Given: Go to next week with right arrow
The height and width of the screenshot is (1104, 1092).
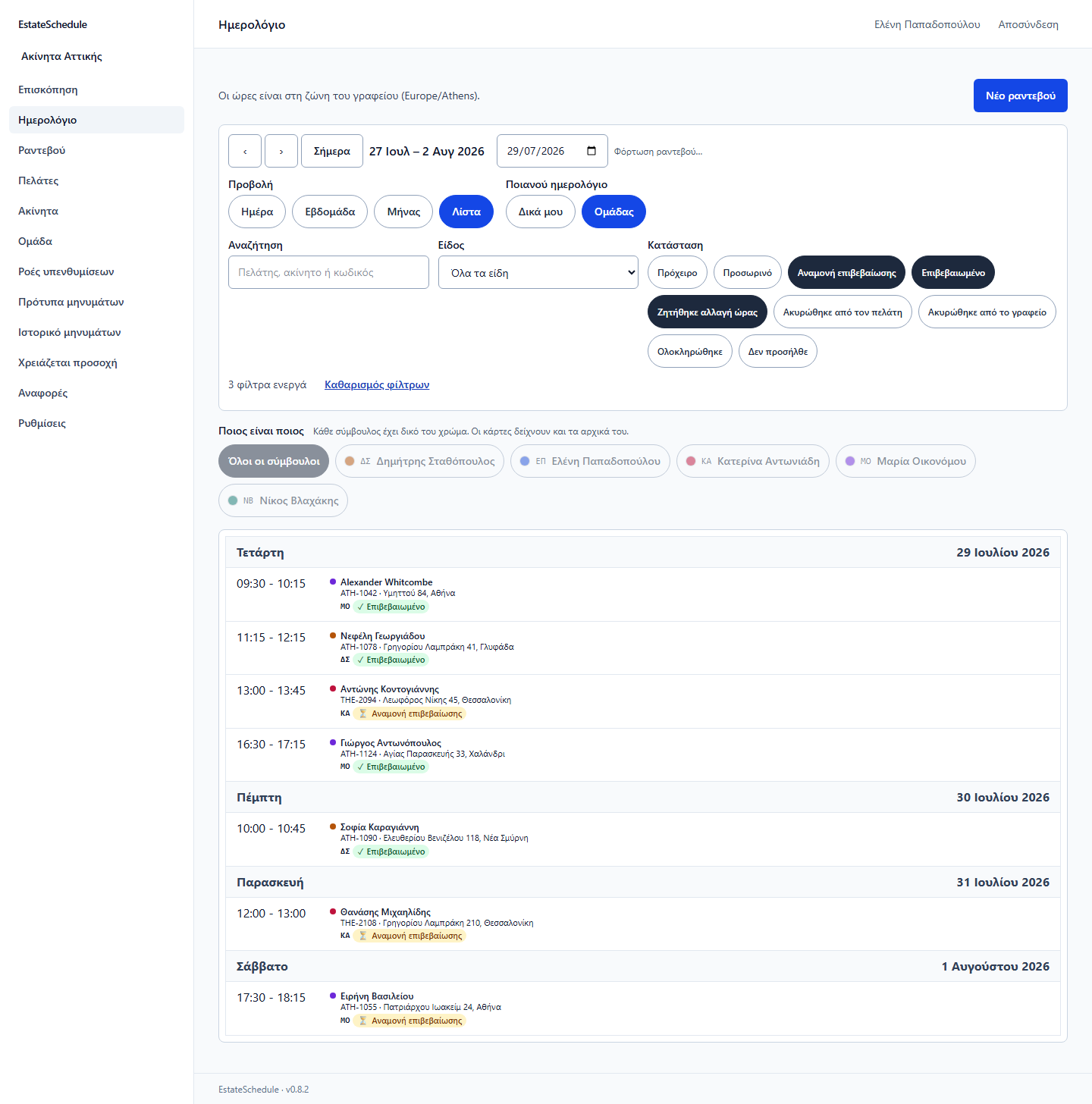Looking at the screenshot, I should coord(281,151).
